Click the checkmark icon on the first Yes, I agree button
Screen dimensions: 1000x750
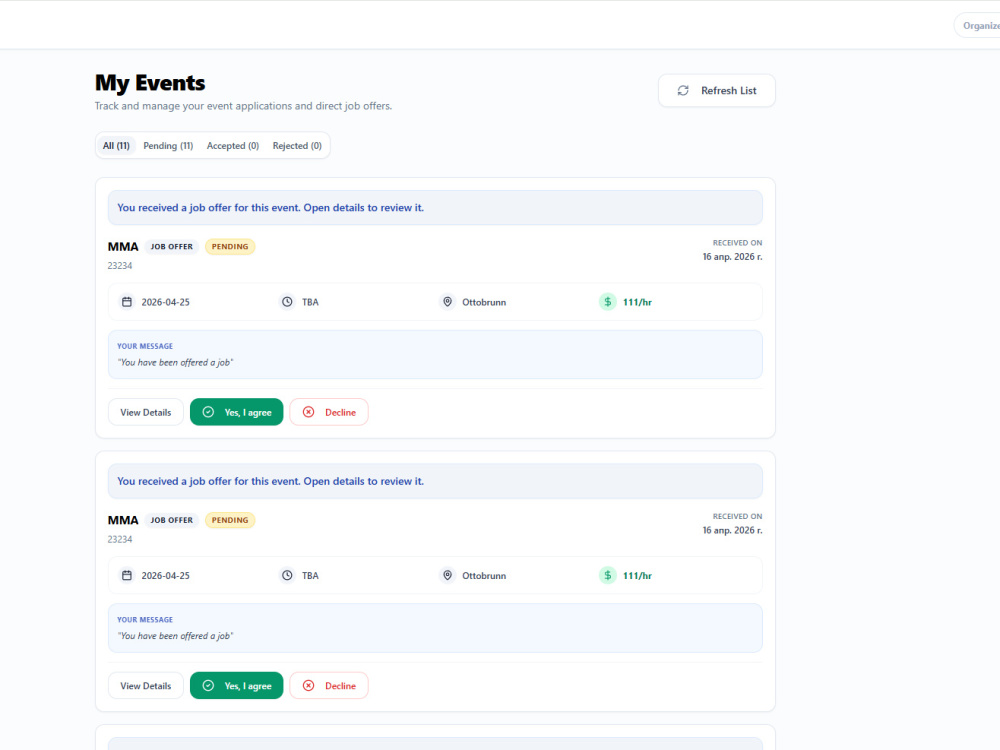(x=208, y=412)
